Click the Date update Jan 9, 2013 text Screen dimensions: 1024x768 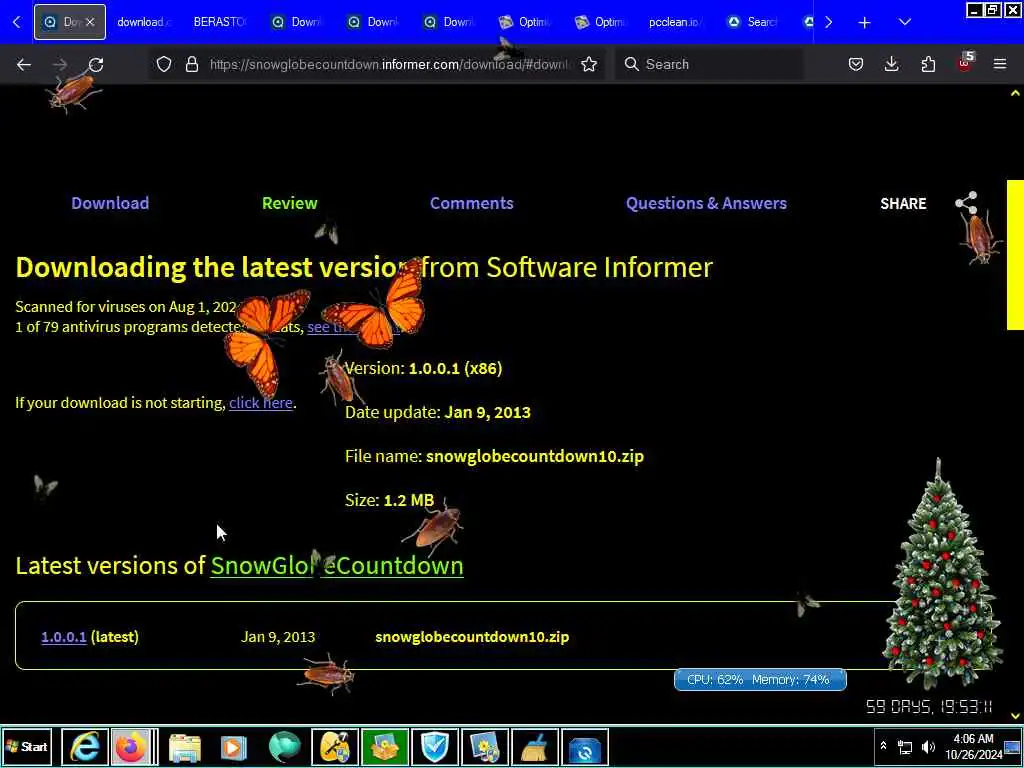click(x=438, y=412)
